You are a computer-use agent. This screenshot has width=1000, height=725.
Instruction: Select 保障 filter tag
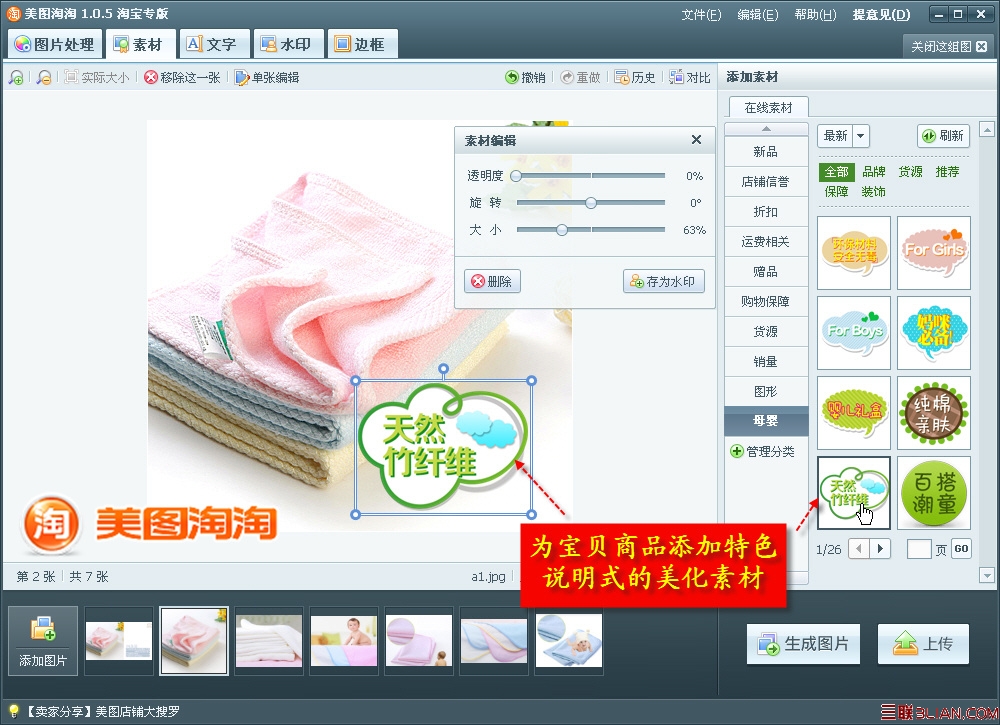click(x=837, y=191)
